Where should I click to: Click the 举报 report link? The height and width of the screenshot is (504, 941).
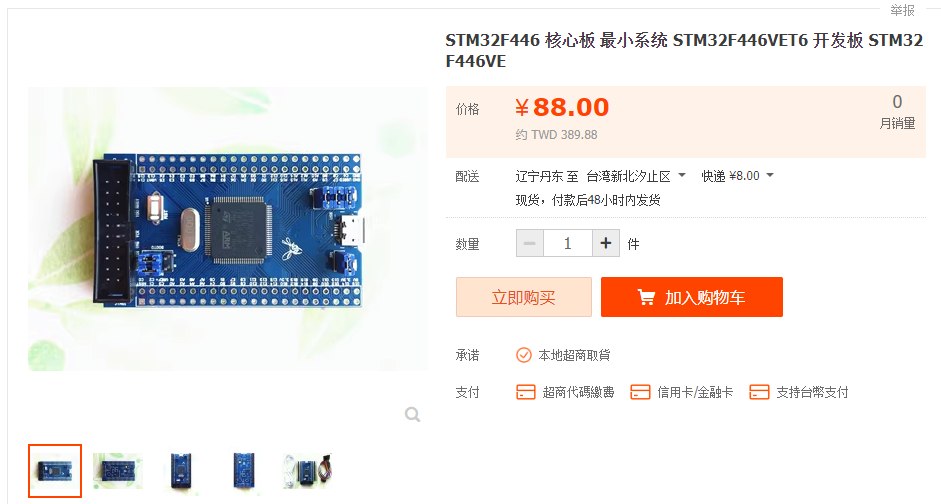tap(902, 10)
